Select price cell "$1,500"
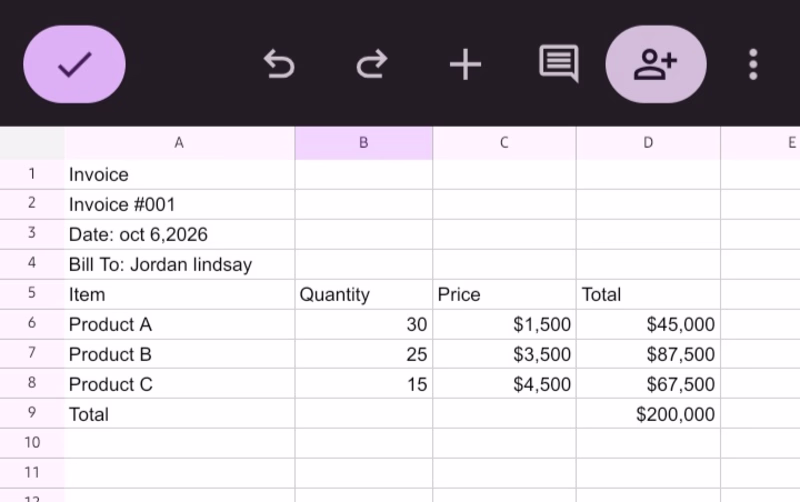Screen dimensions: 800x502 (504, 324)
